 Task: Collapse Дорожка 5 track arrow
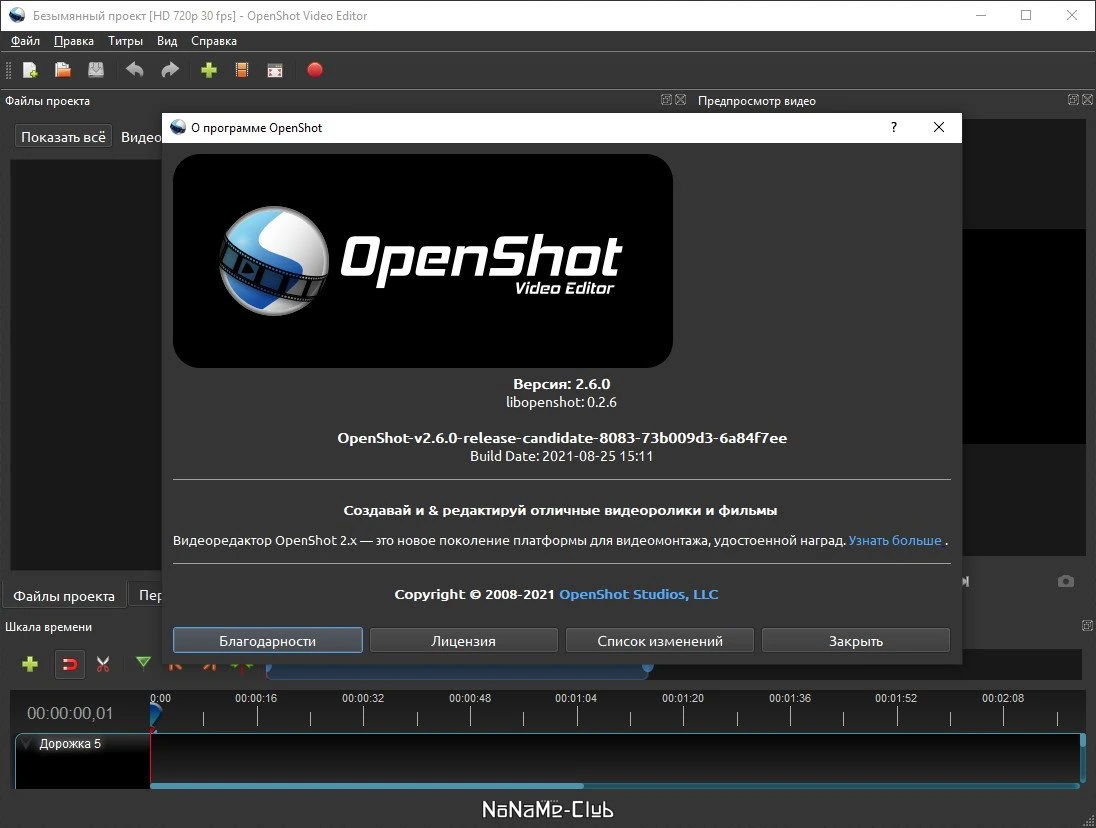27,744
